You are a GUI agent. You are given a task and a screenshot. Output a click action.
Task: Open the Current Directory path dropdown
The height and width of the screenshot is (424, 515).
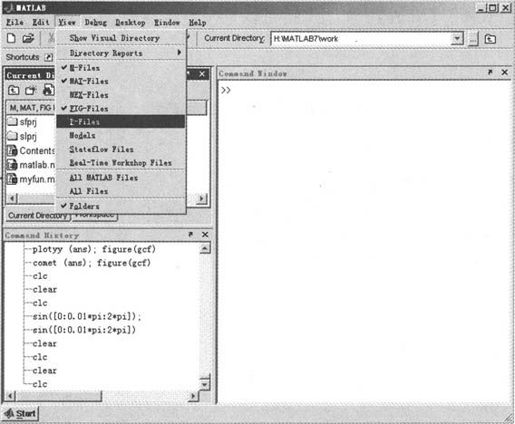(x=457, y=39)
